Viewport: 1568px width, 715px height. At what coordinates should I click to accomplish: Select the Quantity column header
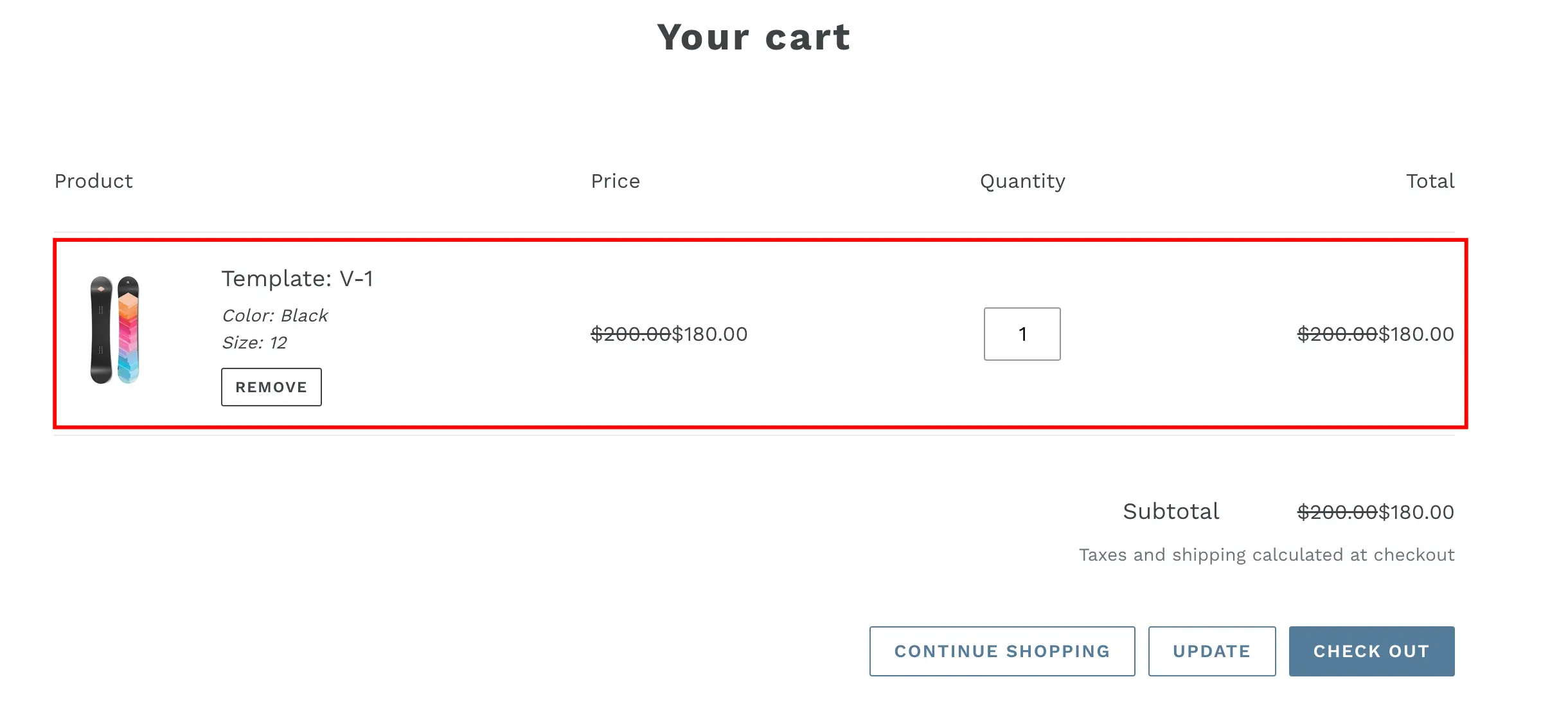(1022, 181)
